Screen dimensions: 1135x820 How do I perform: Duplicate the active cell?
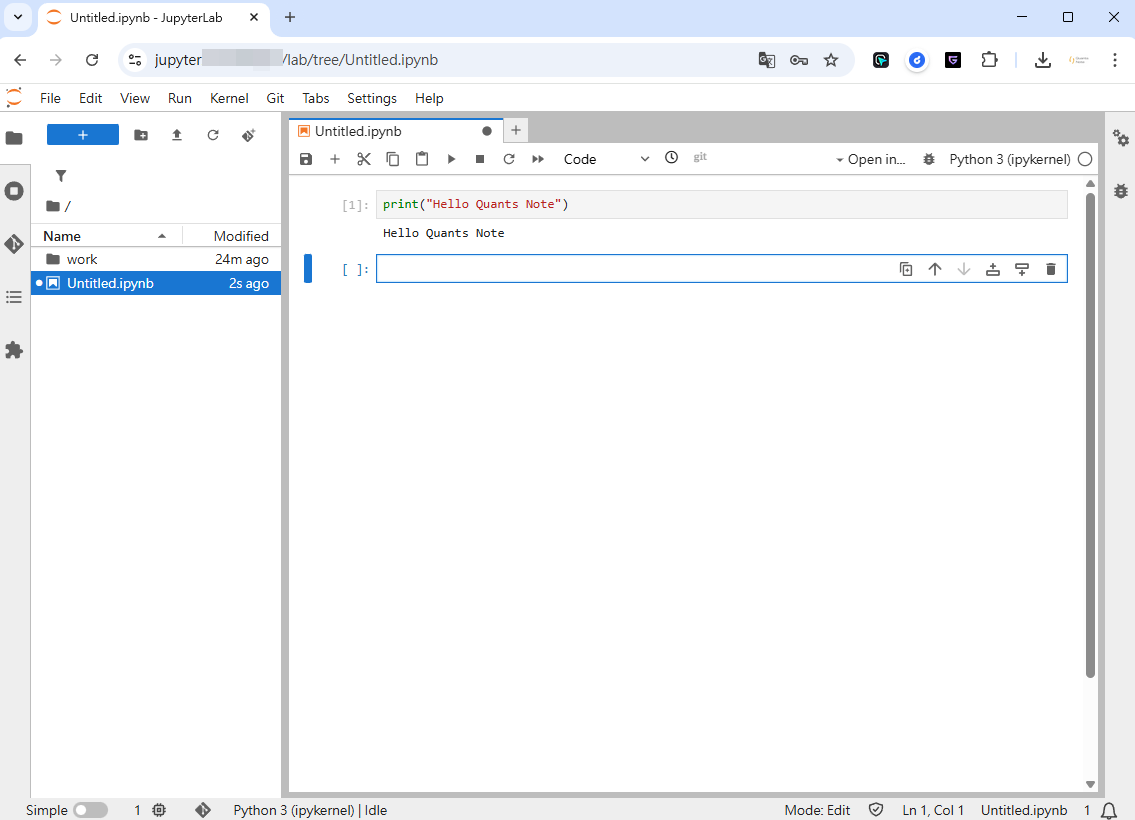pyautogui.click(x=906, y=269)
